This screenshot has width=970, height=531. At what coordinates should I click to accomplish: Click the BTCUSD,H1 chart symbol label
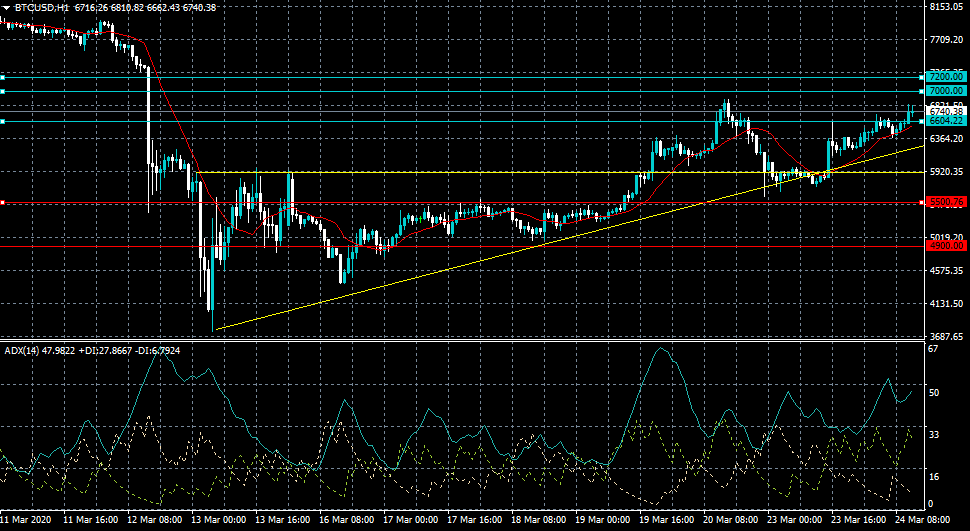click(41, 8)
